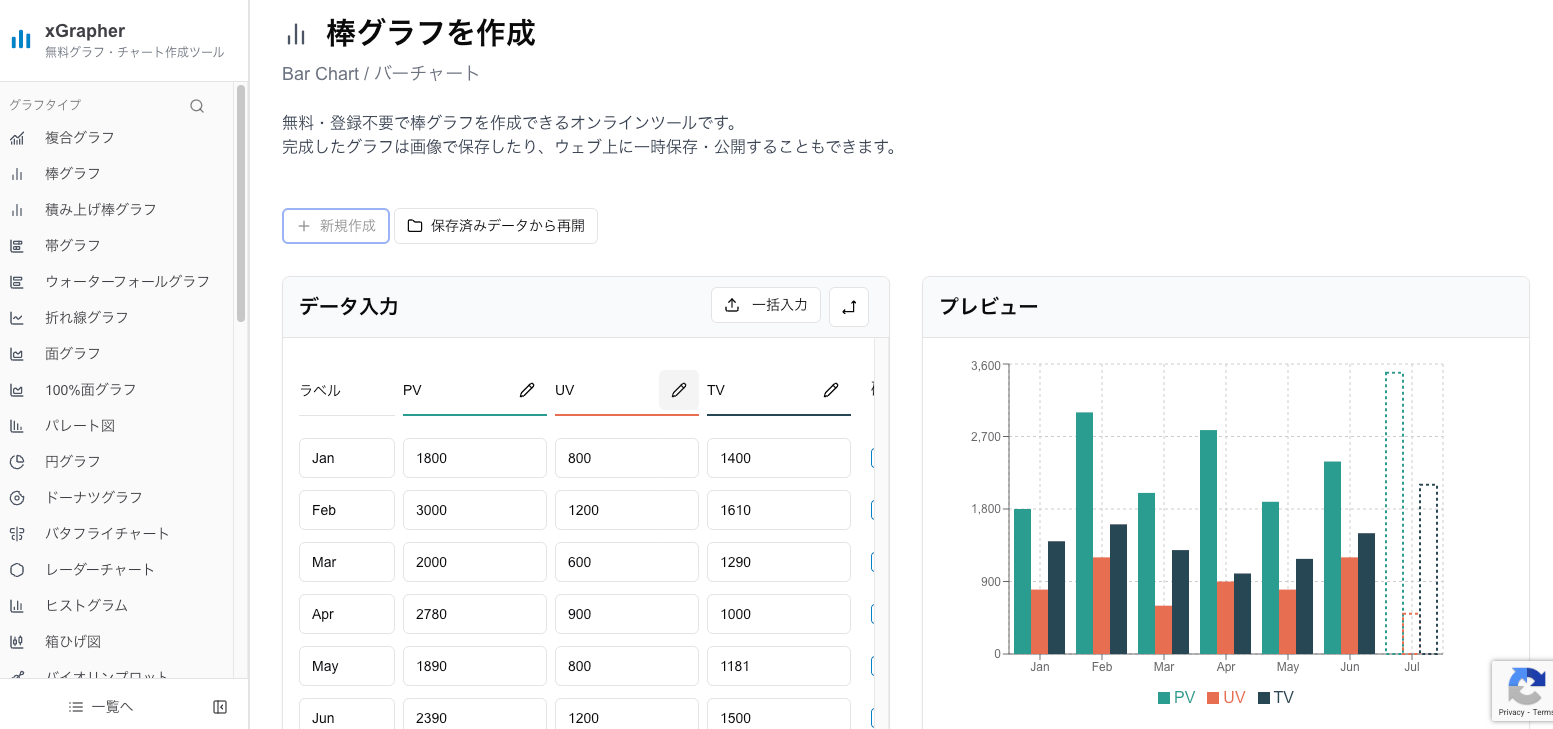Click the xGrapher logo icon
The height and width of the screenshot is (729, 1553).
tap(21, 38)
